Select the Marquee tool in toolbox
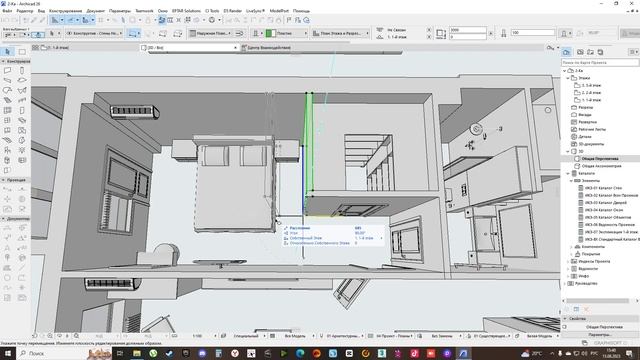 pos(22,52)
